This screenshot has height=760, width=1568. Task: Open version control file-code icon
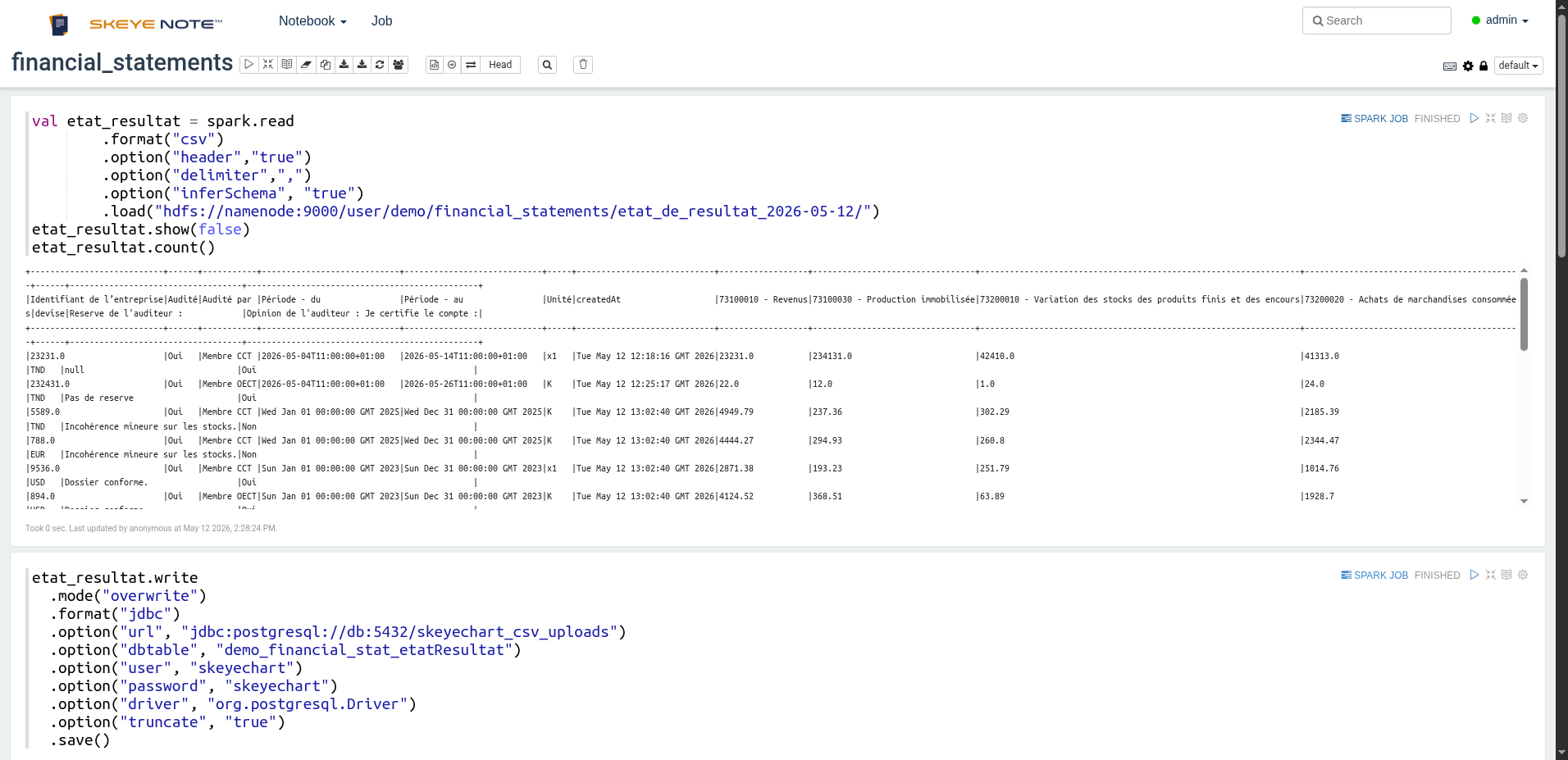click(435, 65)
